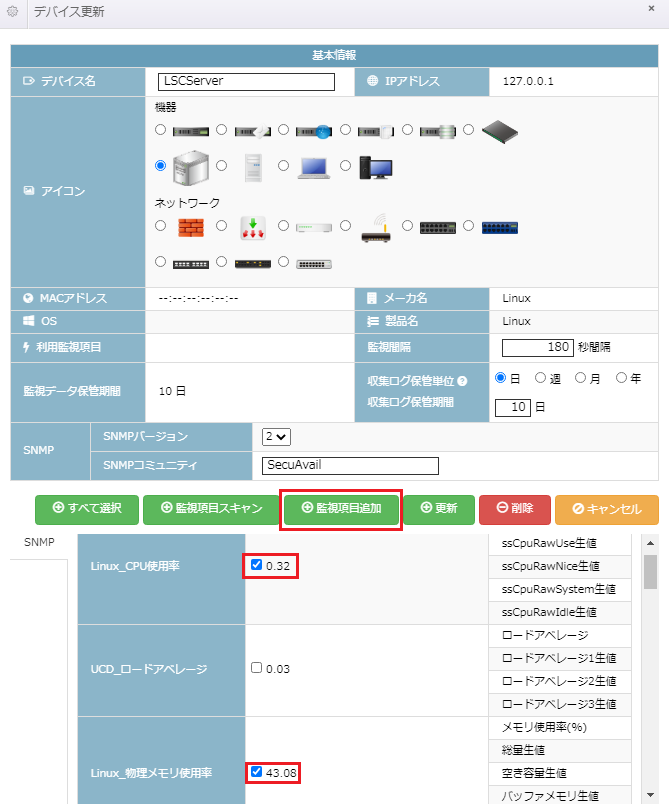This screenshot has height=805, width=669.
Task: Click the monitoring list scrollbar thumb
Action: [x=651, y=572]
